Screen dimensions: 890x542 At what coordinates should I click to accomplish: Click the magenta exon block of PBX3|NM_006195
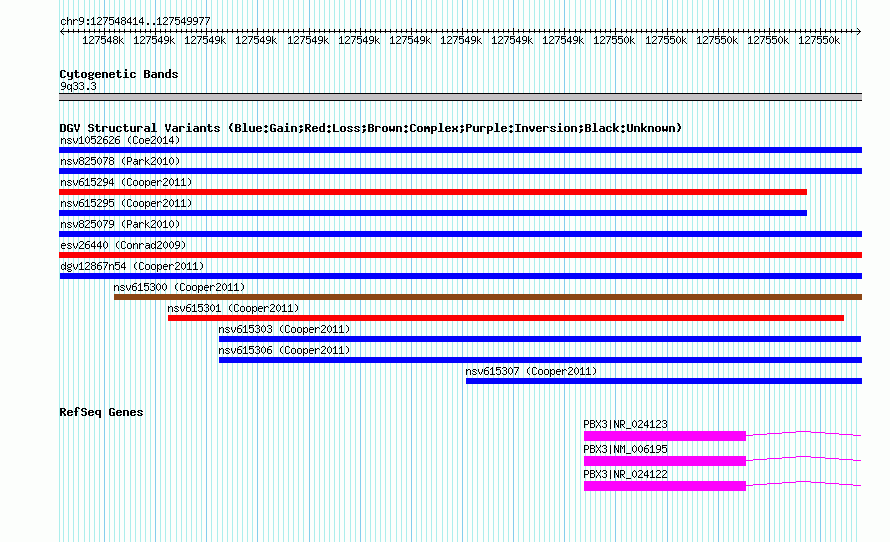coord(665,461)
